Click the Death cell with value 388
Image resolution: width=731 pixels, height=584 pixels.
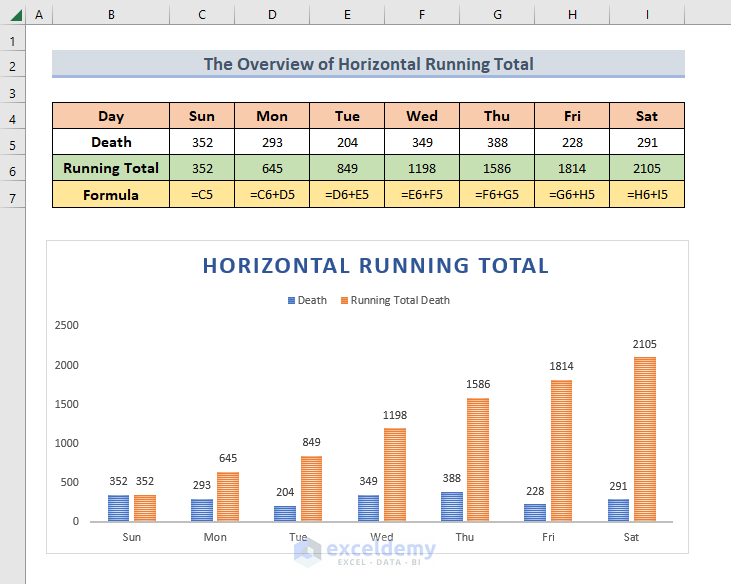[497, 142]
